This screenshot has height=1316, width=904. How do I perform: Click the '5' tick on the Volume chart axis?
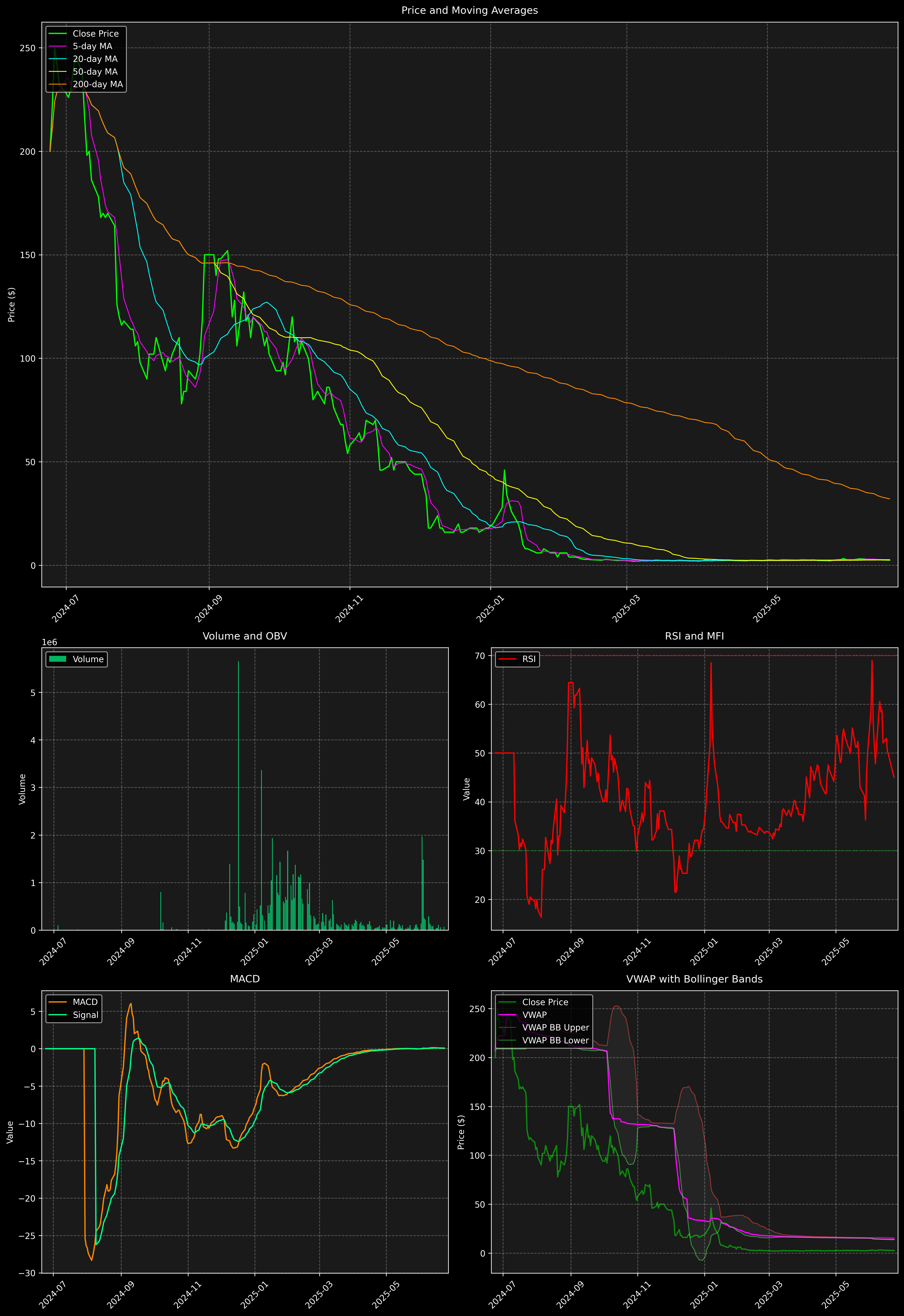pos(33,692)
